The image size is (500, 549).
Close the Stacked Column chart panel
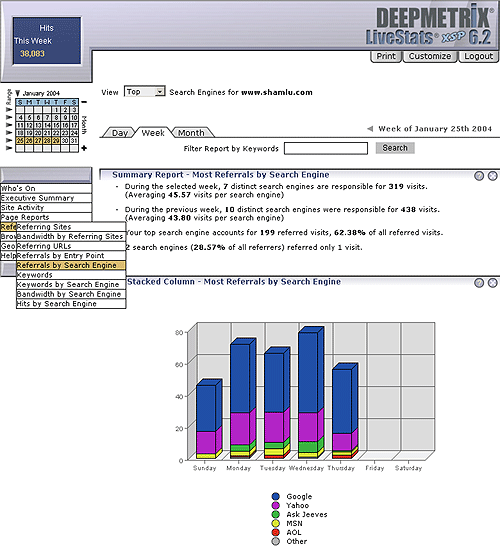[x=493, y=283]
